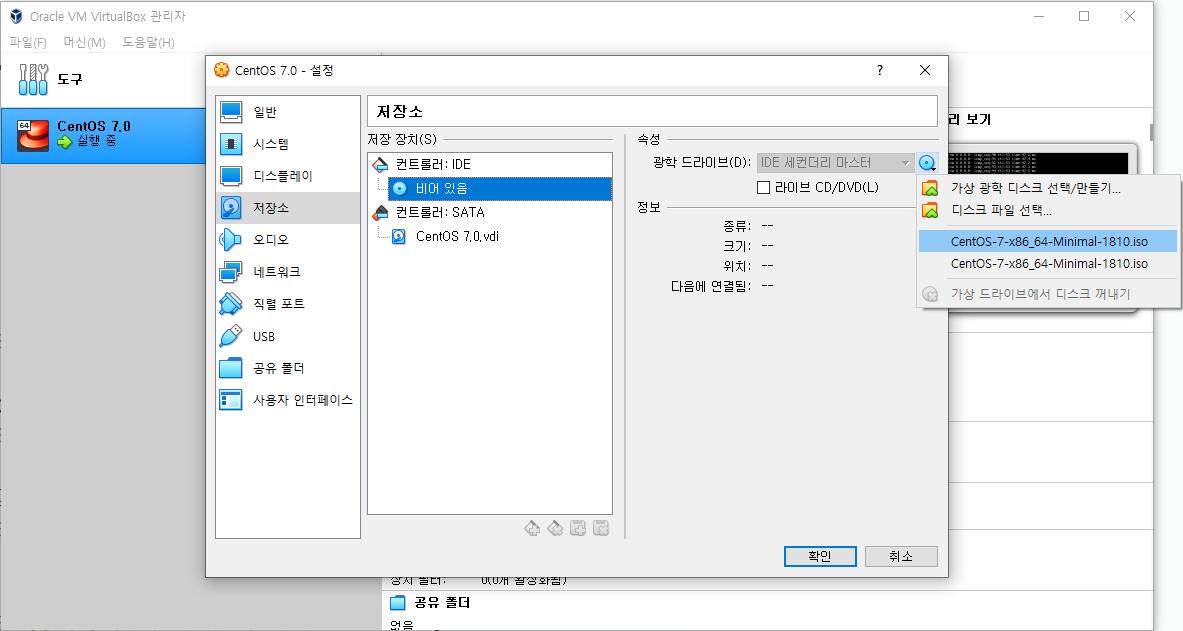
Task: Open the 광학 드라이브 IDE 세컨더리 마스터 dropdown
Action: (x=836, y=162)
